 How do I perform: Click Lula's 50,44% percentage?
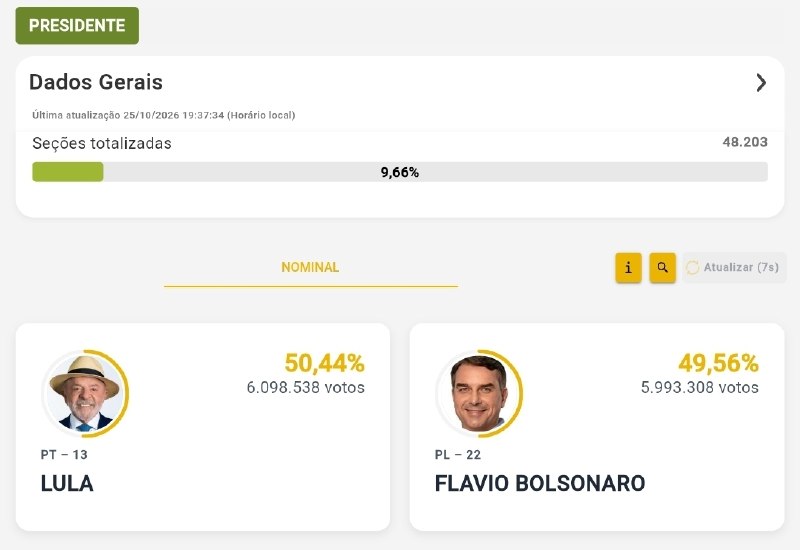pyautogui.click(x=324, y=363)
